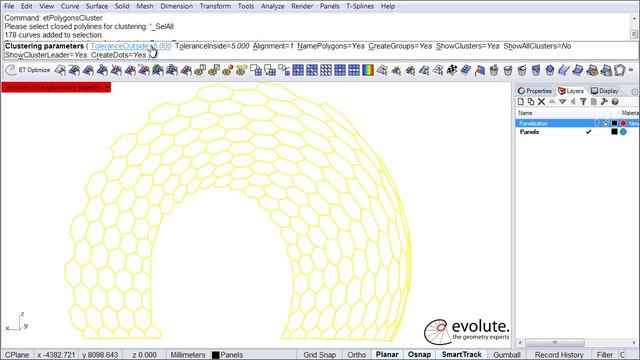Click Layers panel horizontal scrollbar
The width and height of the screenshot is (640, 360).
click(x=555, y=342)
